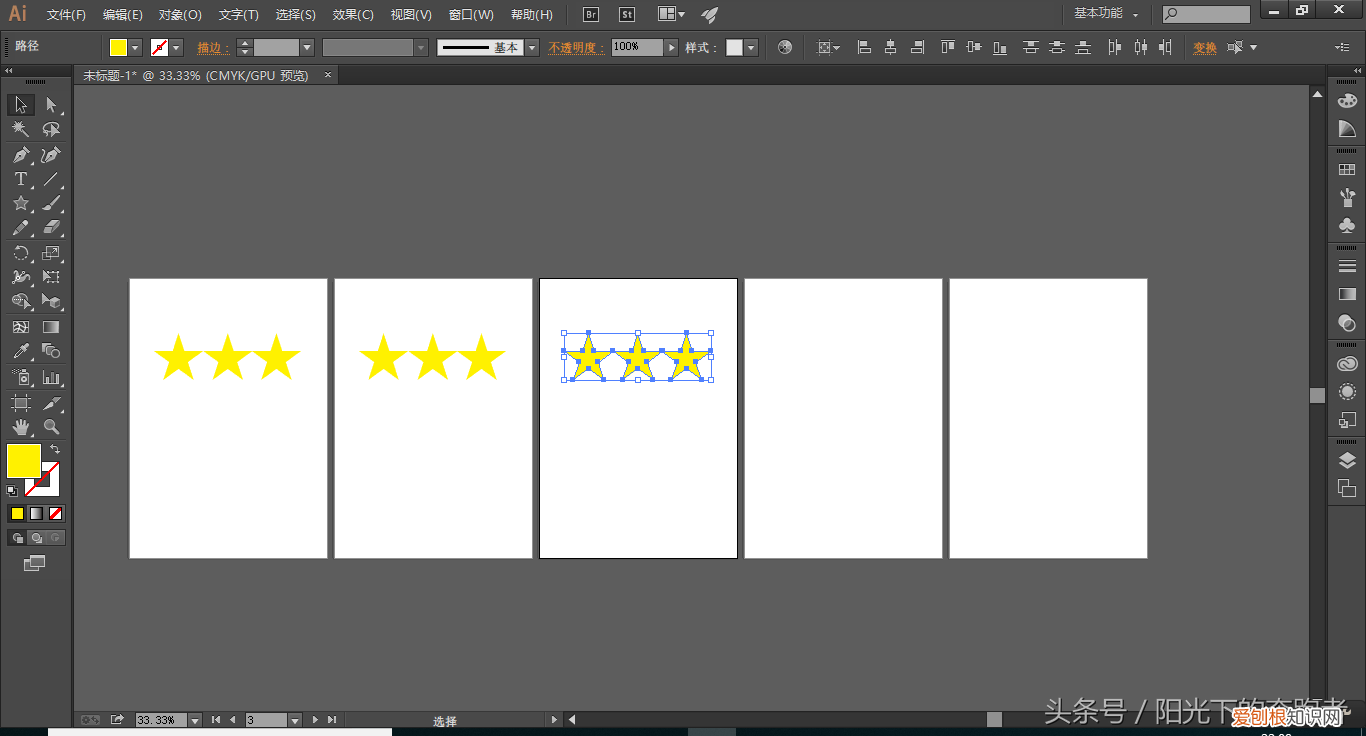Image resolution: width=1366 pixels, height=736 pixels.
Task: Activate the Eyedropper tool
Action: click(20, 351)
